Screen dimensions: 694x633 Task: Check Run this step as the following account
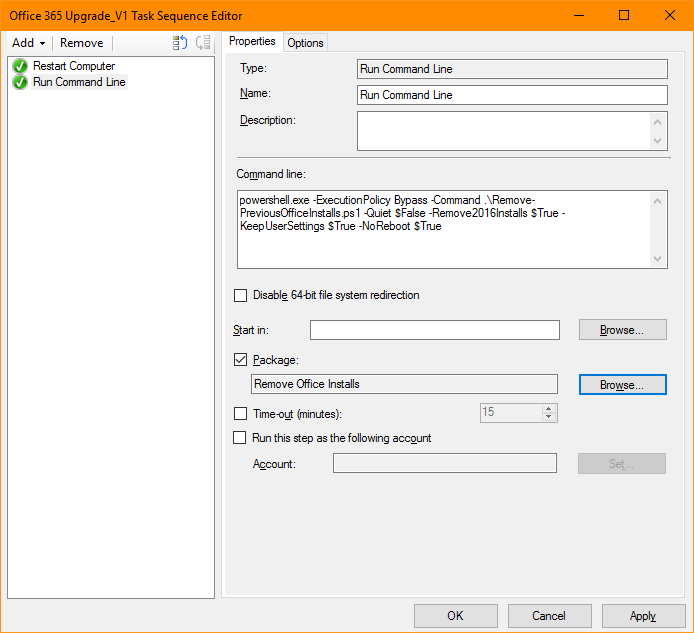tap(239, 438)
